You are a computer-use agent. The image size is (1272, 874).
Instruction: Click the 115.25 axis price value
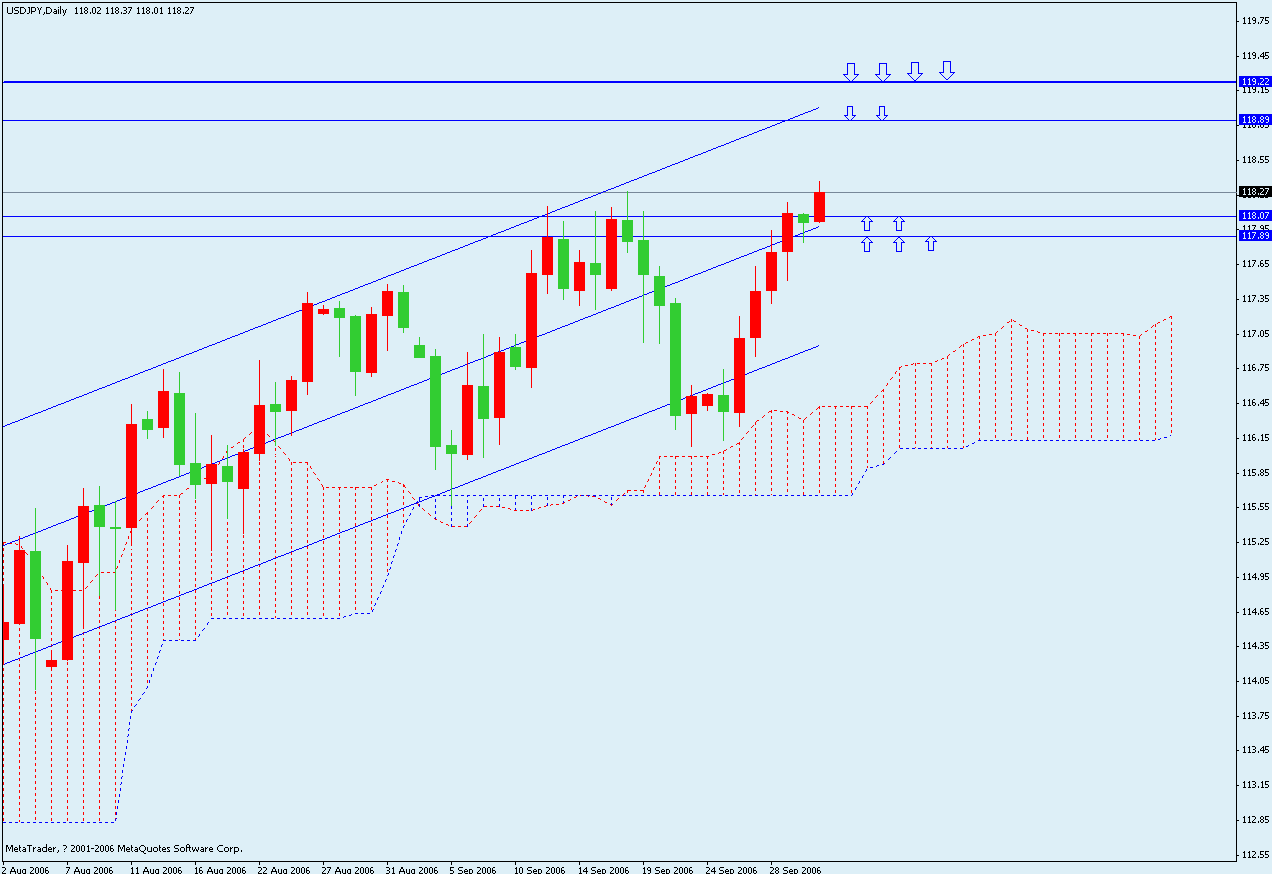click(1255, 542)
